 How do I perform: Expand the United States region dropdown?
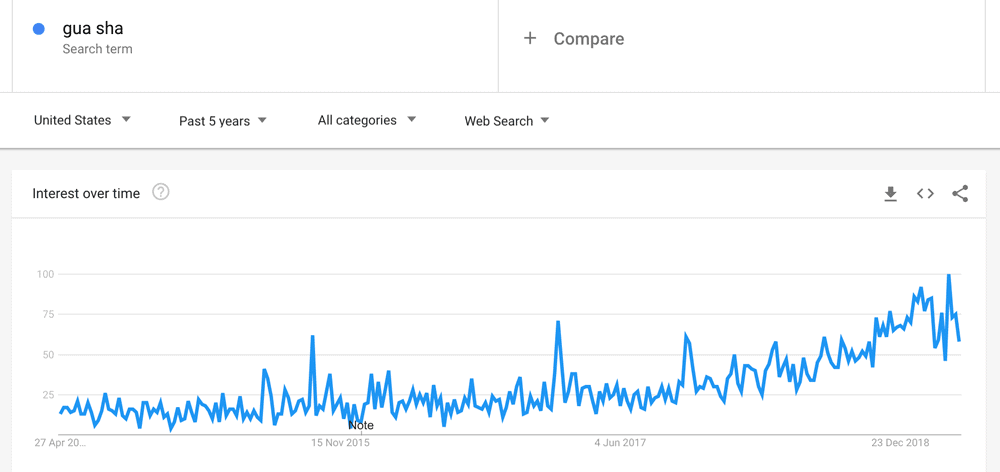point(82,120)
